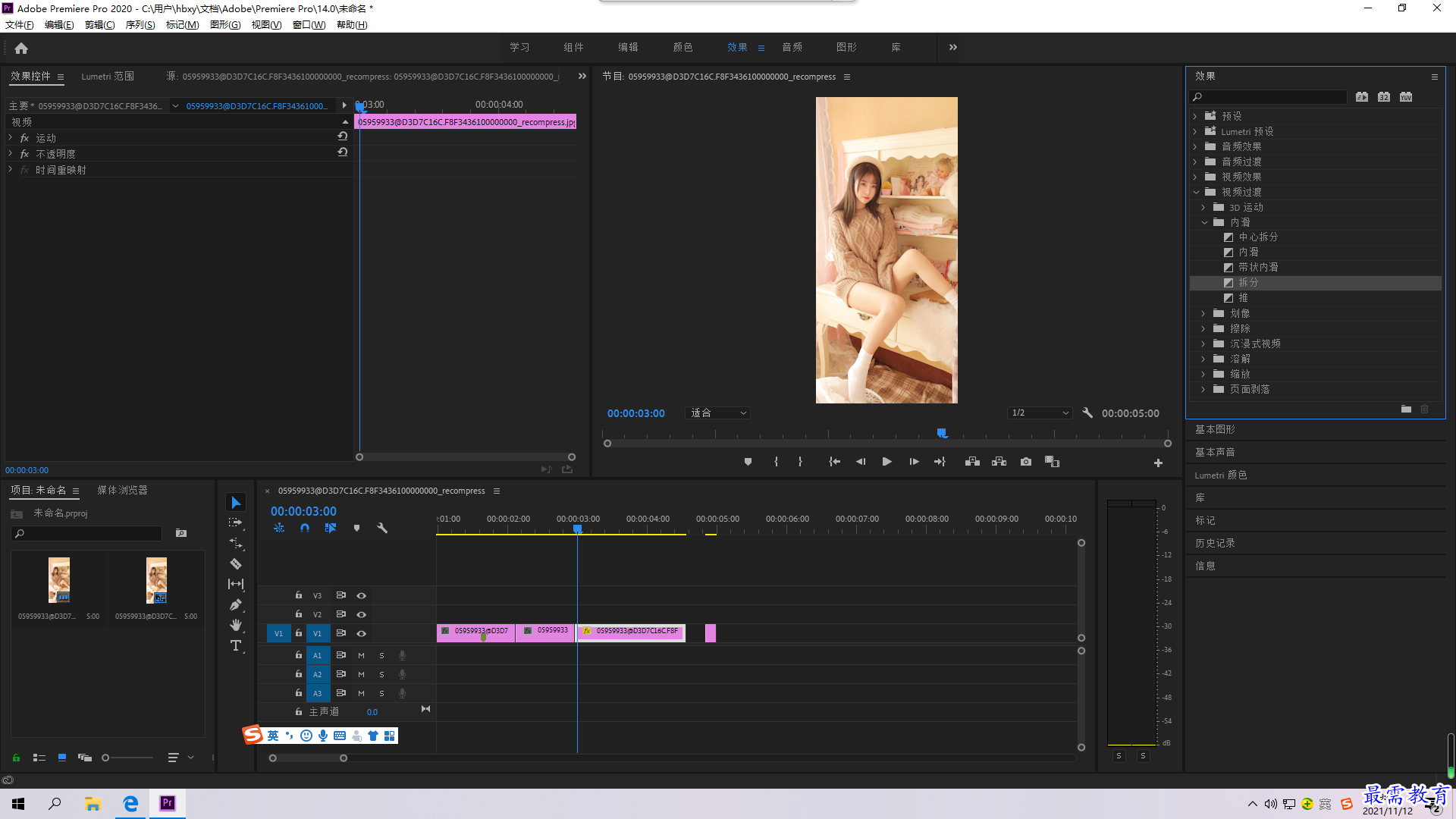Open the comparison view button
The width and height of the screenshot is (1456, 819).
coord(1052,462)
